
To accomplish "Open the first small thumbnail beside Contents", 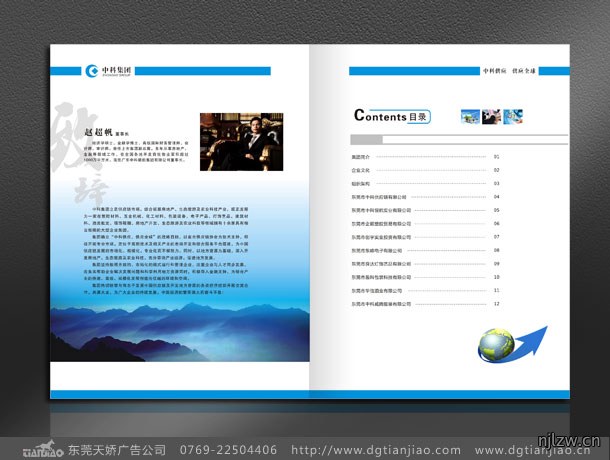I will pyautogui.click(x=470, y=117).
